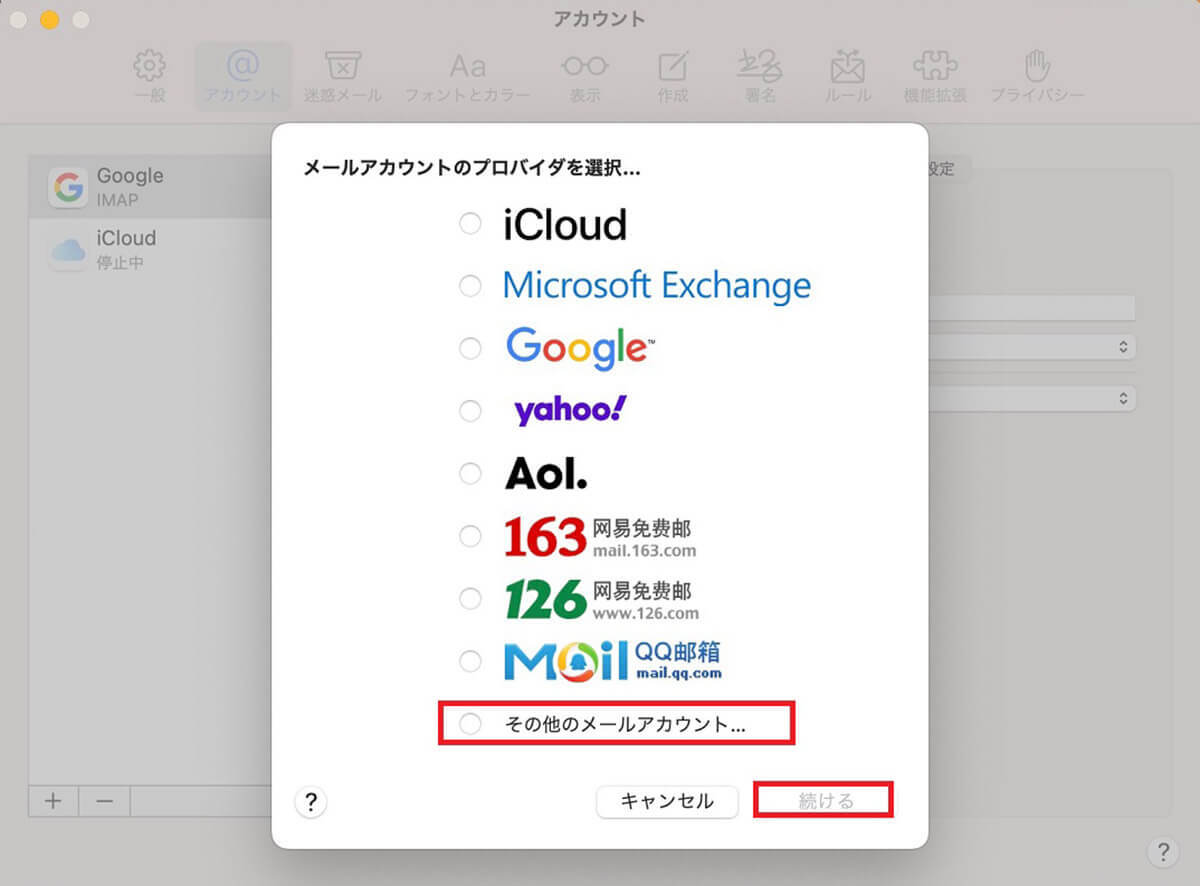Open the 機能拡張 extensions preferences tab
The height and width of the screenshot is (886, 1200).
935,77
